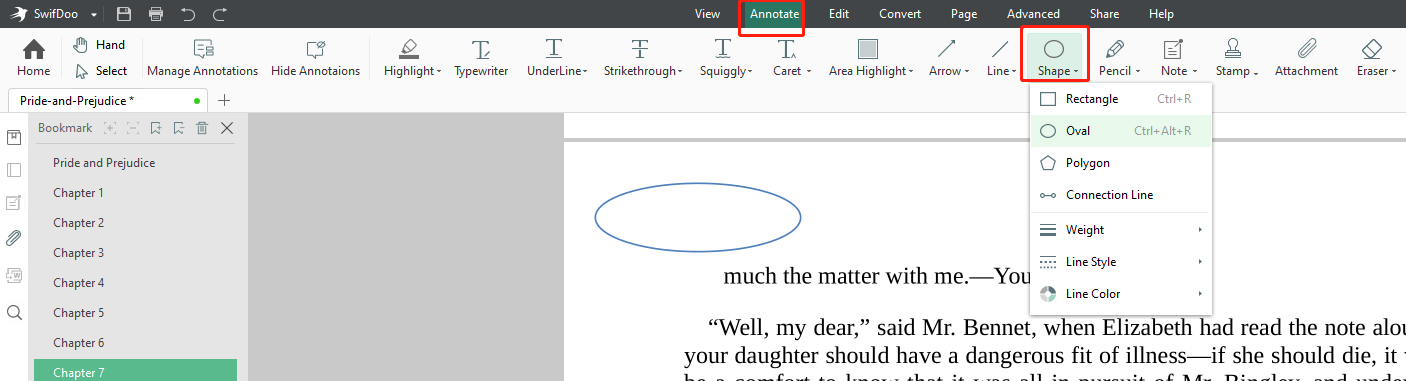Choose the Caret tool
The width and height of the screenshot is (1406, 381).
(x=791, y=59)
